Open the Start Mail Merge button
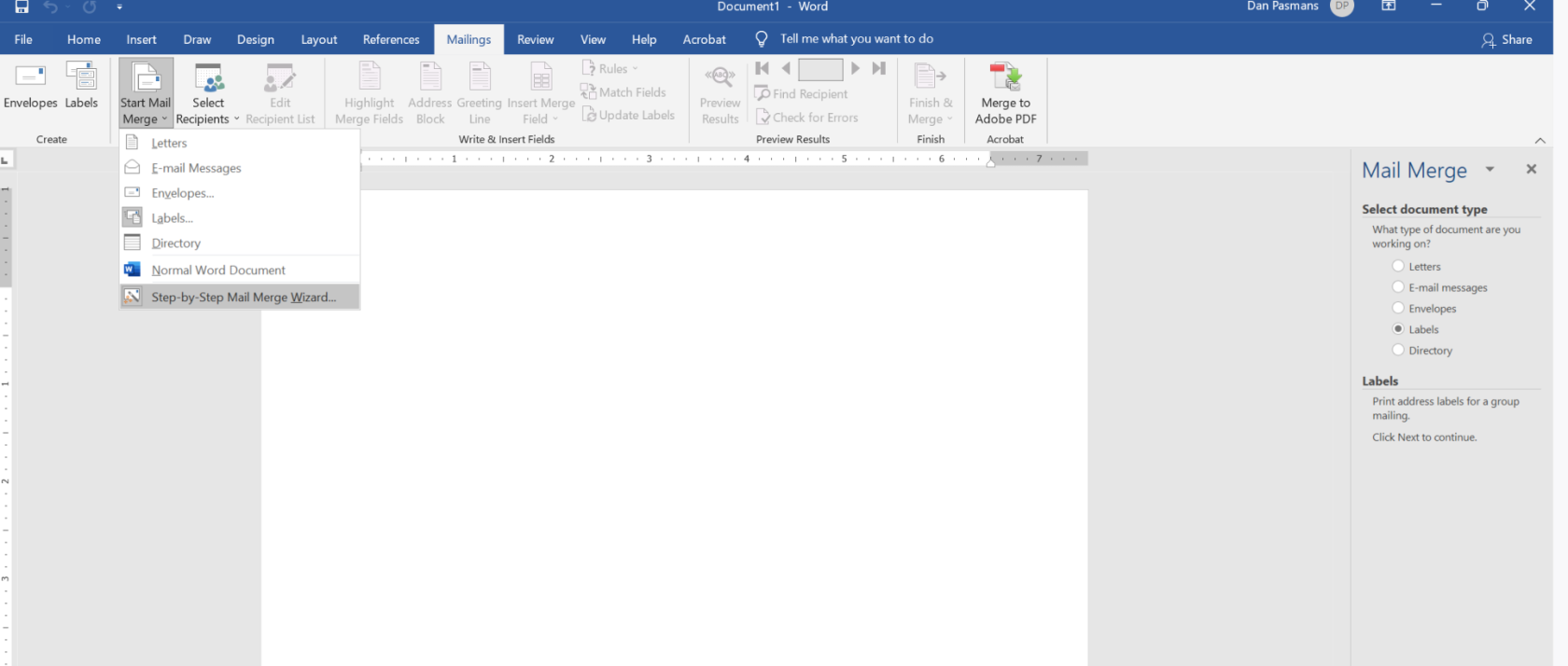The height and width of the screenshot is (666, 1568). point(146,93)
